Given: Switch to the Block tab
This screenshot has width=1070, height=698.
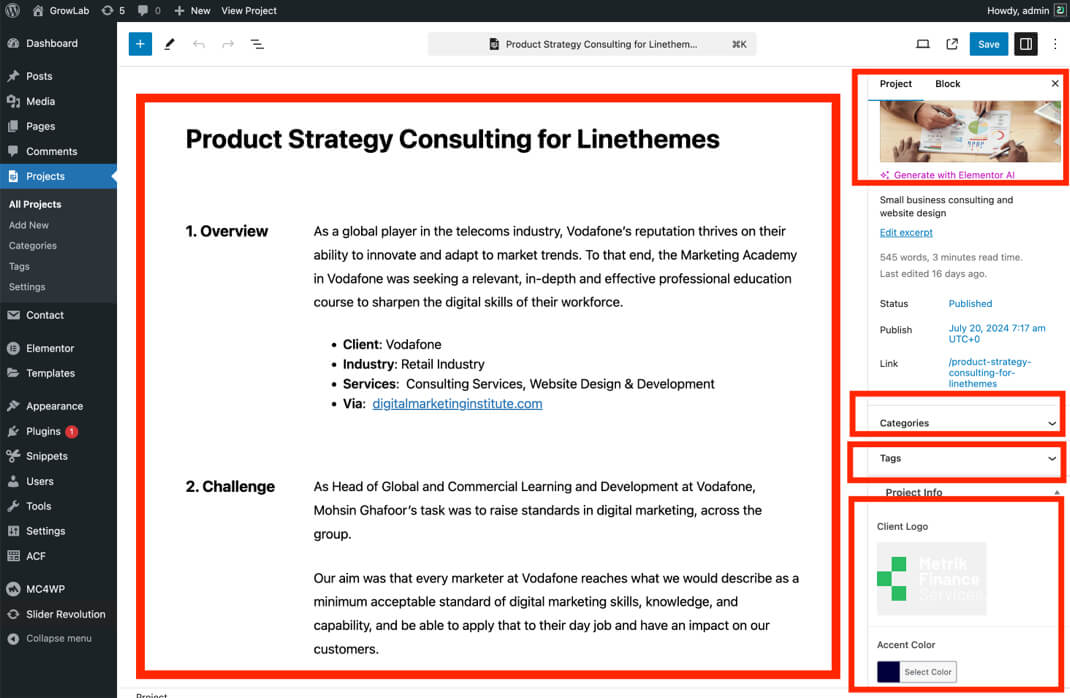Looking at the screenshot, I should click(947, 84).
